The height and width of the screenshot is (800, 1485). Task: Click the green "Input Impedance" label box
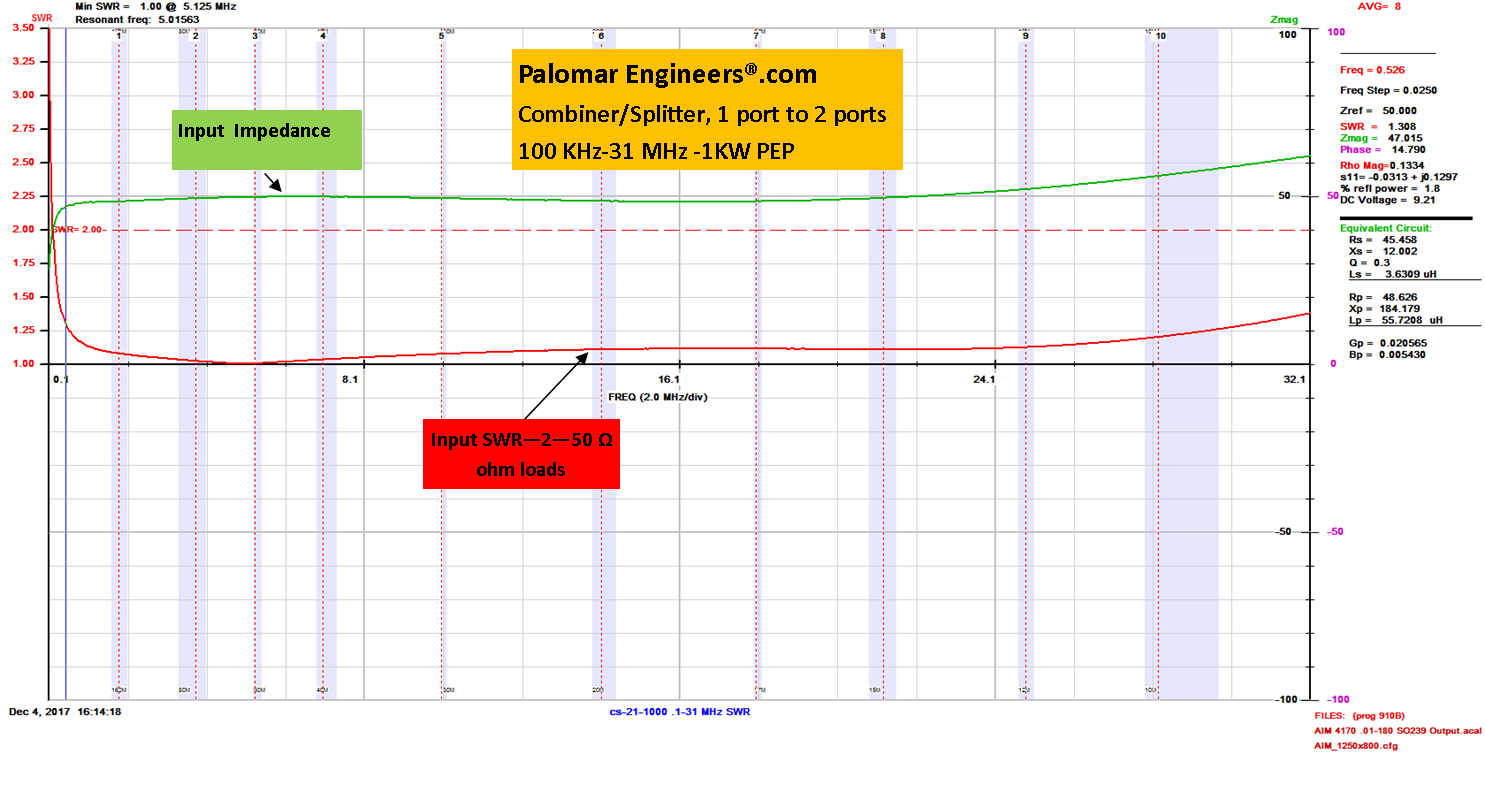(266, 139)
